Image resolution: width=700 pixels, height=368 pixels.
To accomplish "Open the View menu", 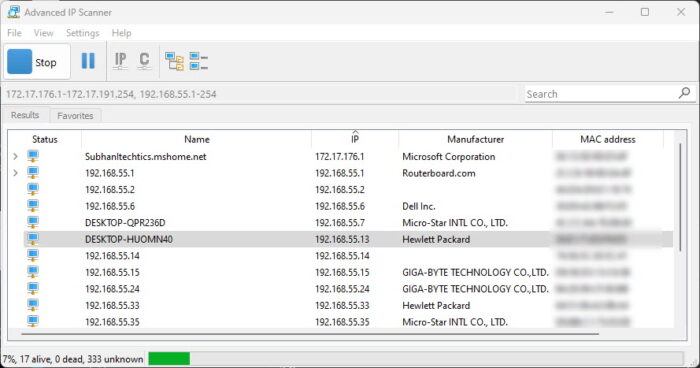I will pos(44,33).
